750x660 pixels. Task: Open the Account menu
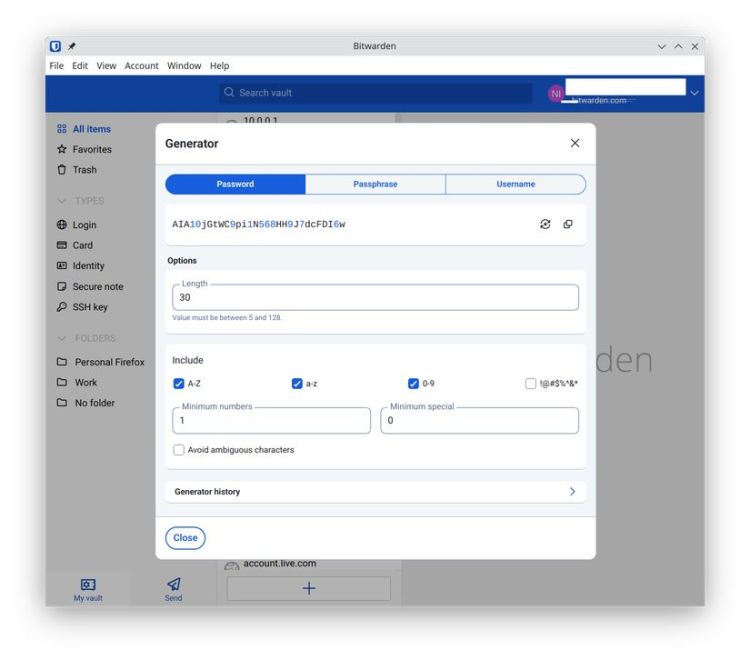141,66
